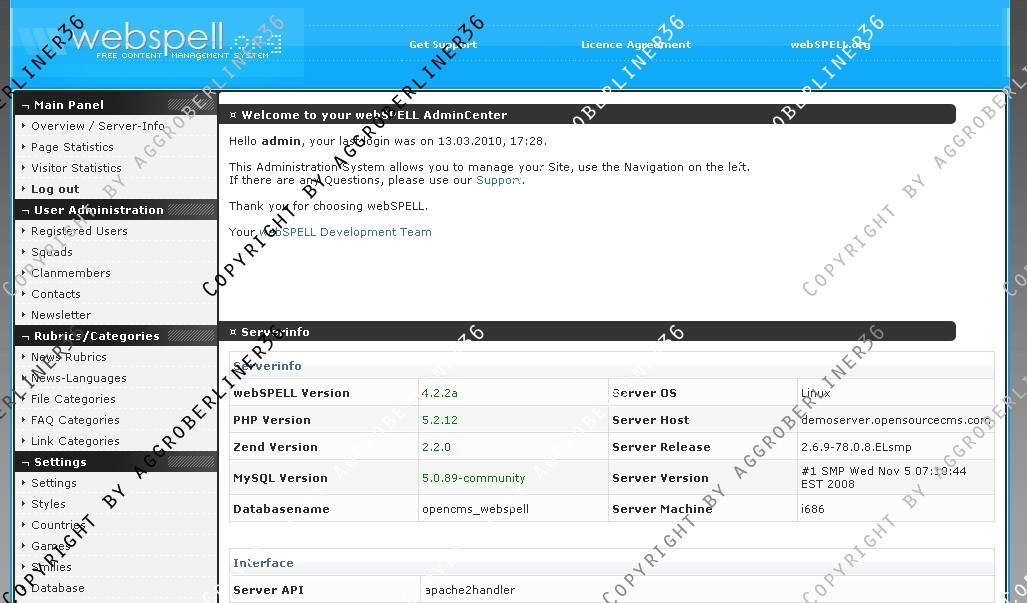Open FAQ Categories
The image size is (1027, 603).
point(75,420)
